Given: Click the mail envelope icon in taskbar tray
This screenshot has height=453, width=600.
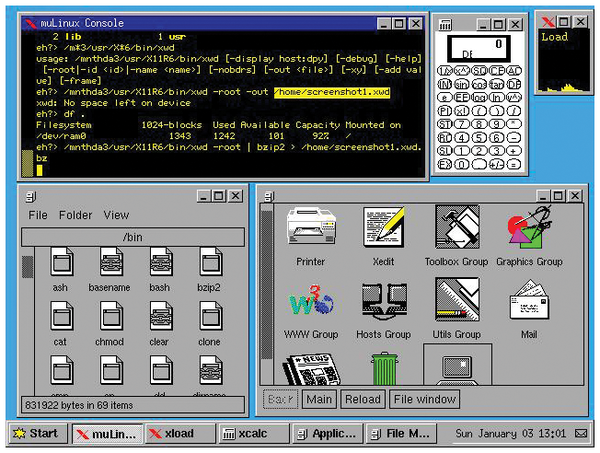Looking at the screenshot, I should coord(581,433).
